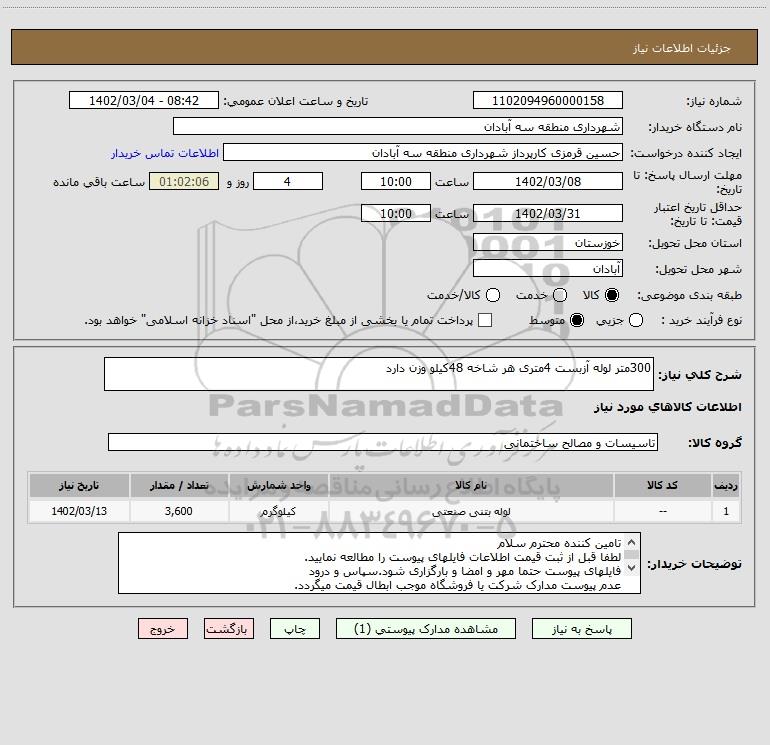
Task: Click تاریخ نیاز column header
Action: 79,485
